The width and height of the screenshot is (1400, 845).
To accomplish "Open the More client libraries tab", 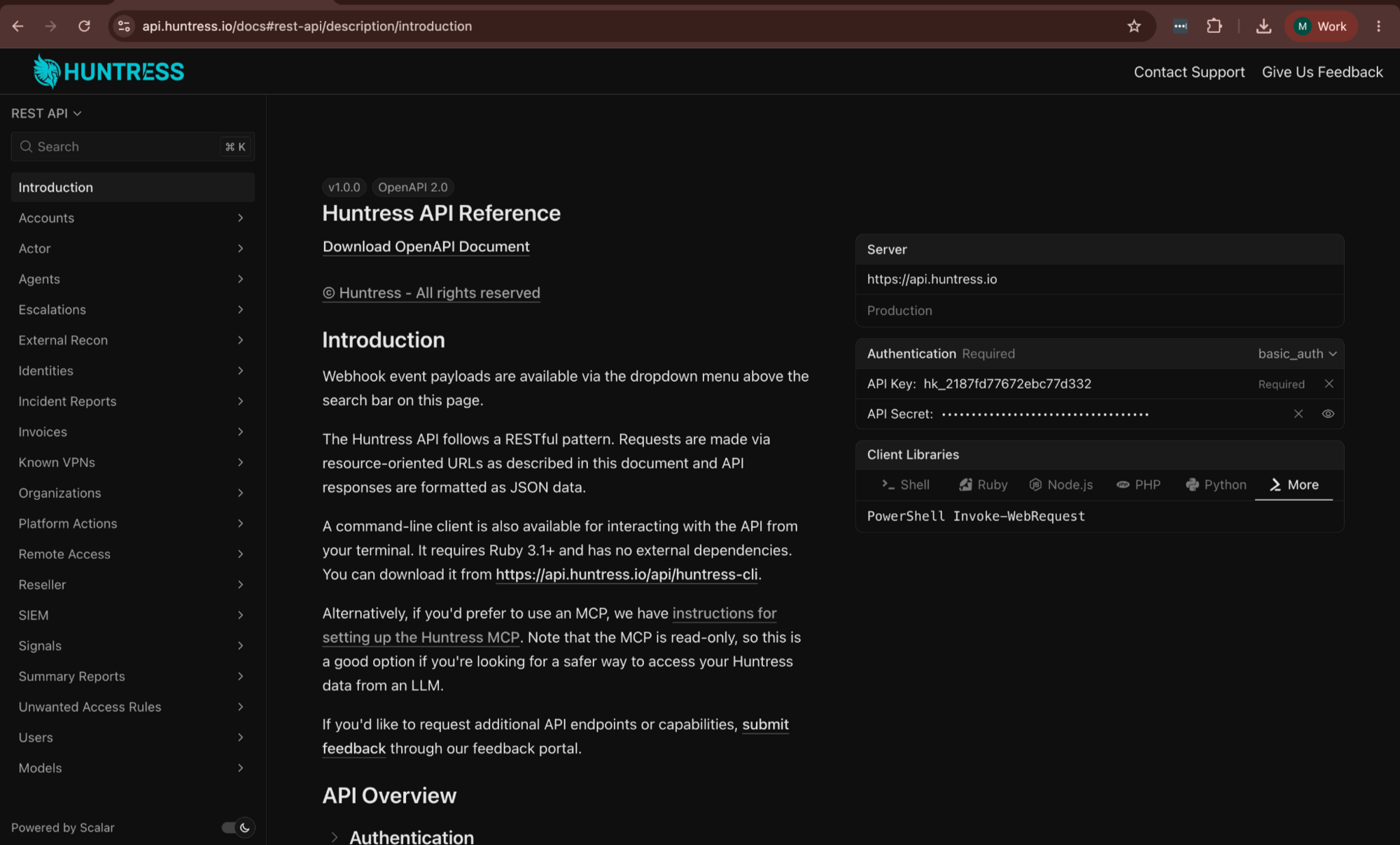I will [x=1294, y=484].
